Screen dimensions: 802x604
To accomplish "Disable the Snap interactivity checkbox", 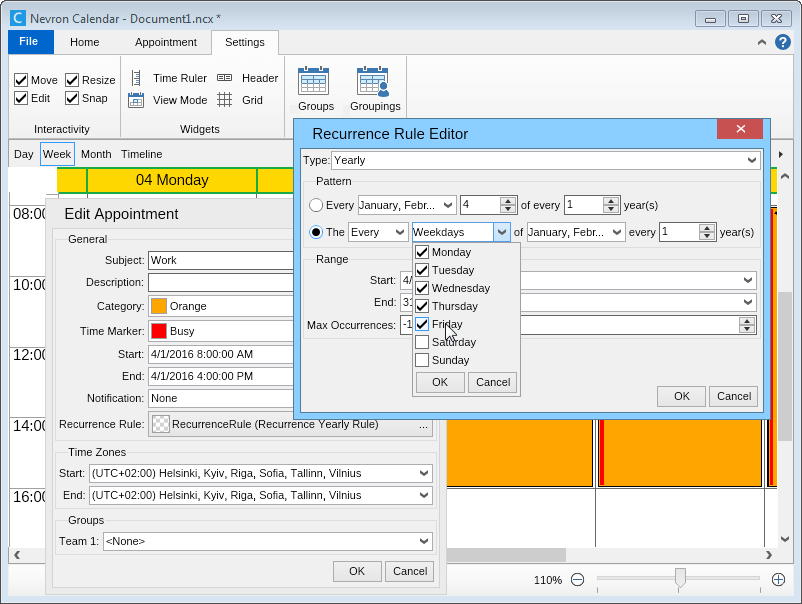I will [72, 98].
